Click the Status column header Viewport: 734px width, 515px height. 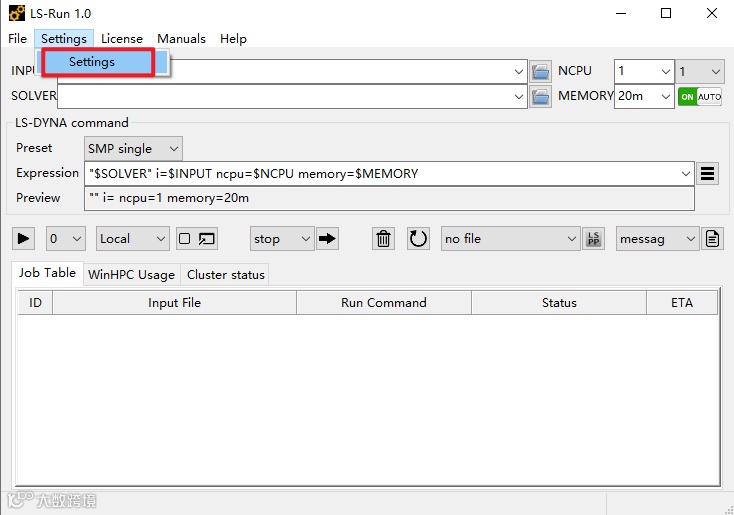point(559,303)
